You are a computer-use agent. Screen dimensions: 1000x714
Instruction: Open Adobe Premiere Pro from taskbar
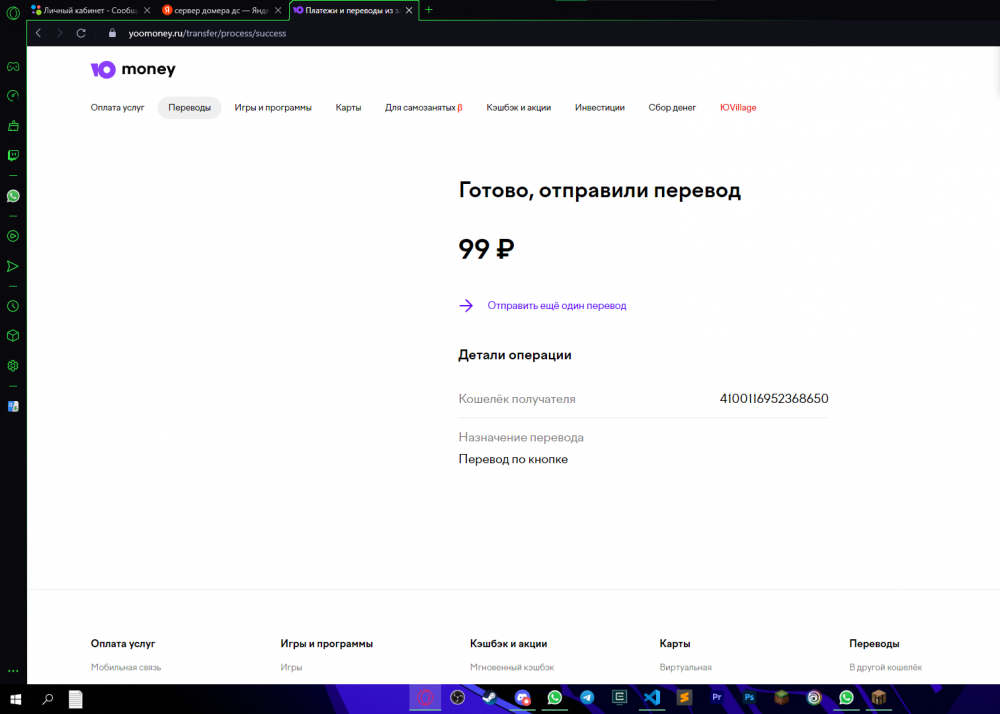717,698
